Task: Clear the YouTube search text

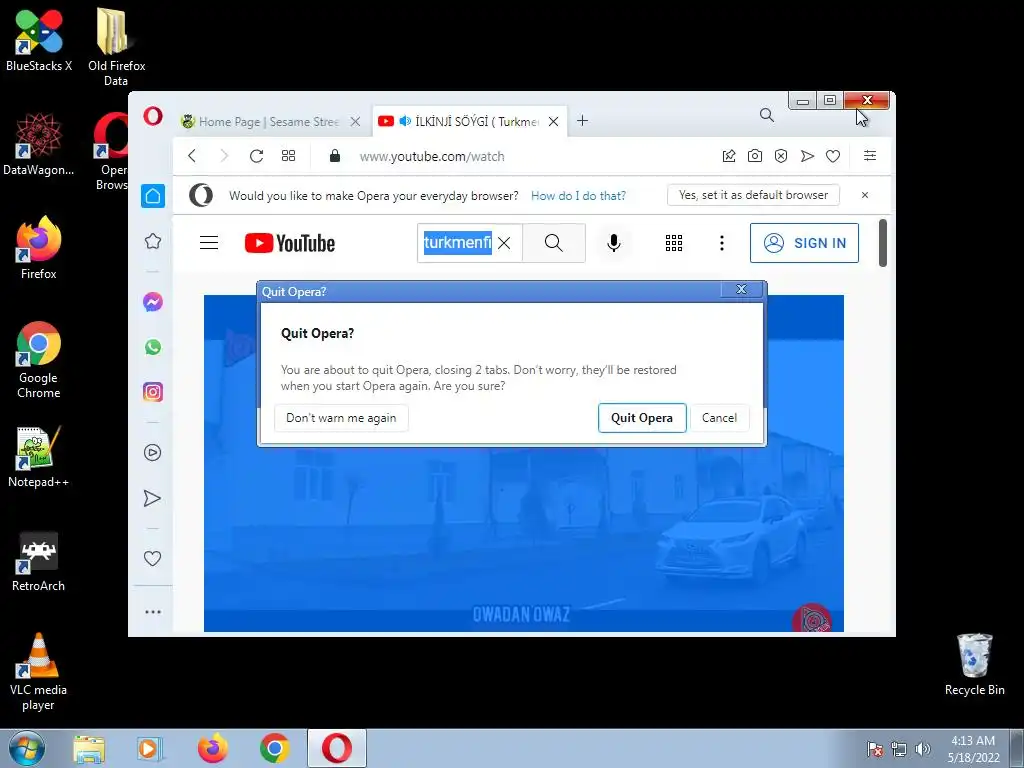Action: (504, 243)
